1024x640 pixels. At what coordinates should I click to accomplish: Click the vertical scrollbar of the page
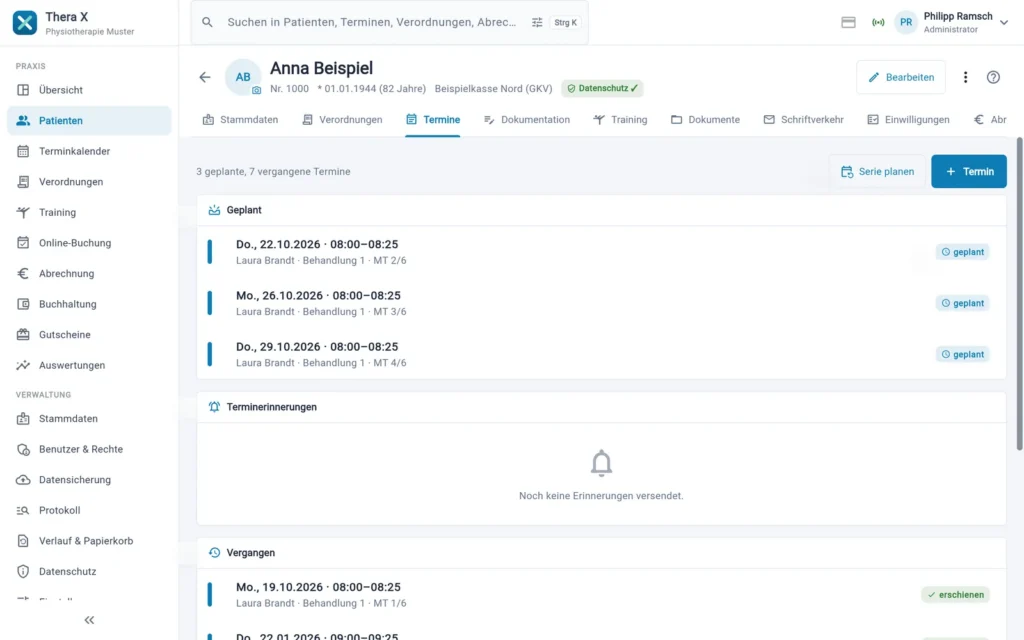[x=1019, y=294]
